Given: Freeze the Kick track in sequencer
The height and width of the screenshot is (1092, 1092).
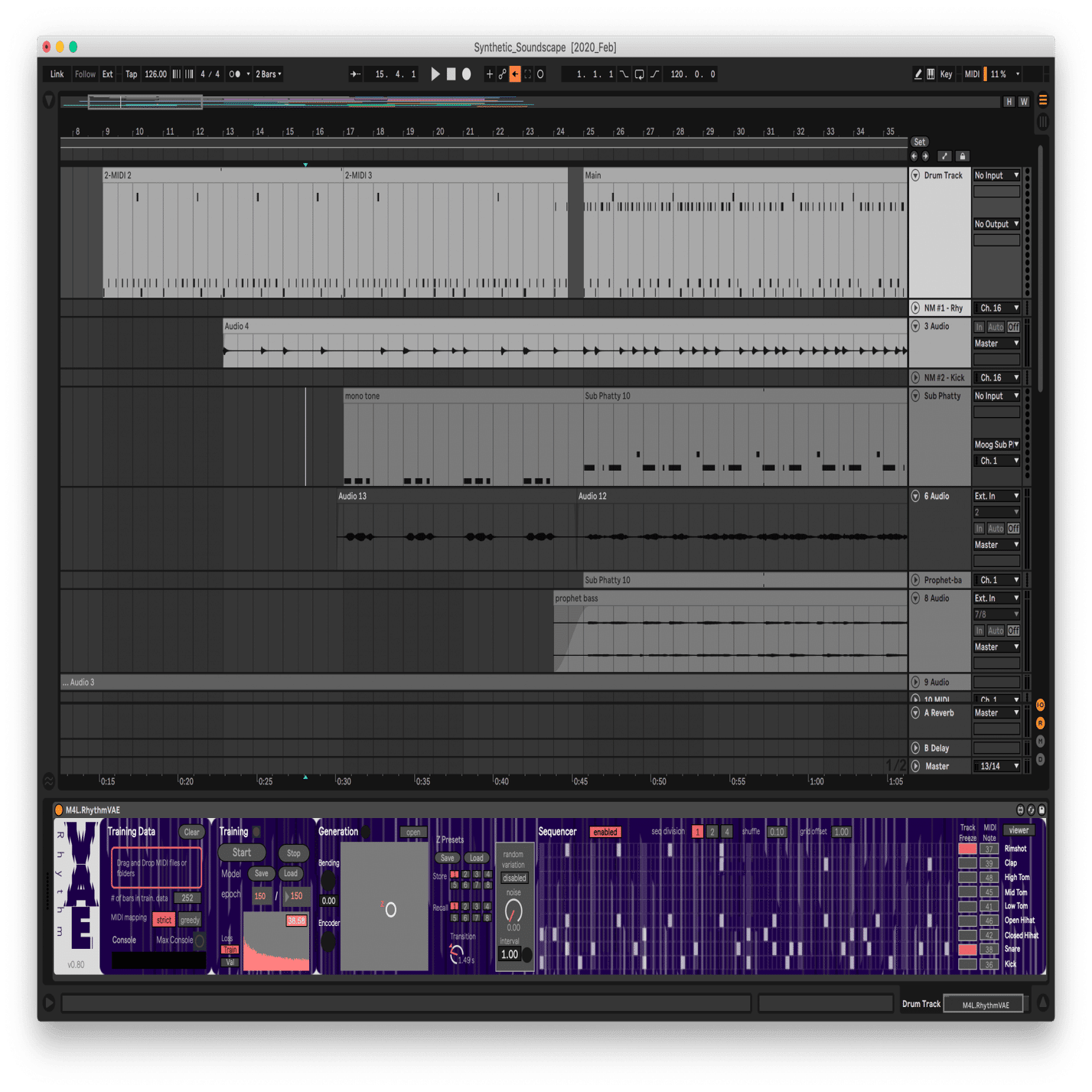Looking at the screenshot, I should tap(968, 964).
